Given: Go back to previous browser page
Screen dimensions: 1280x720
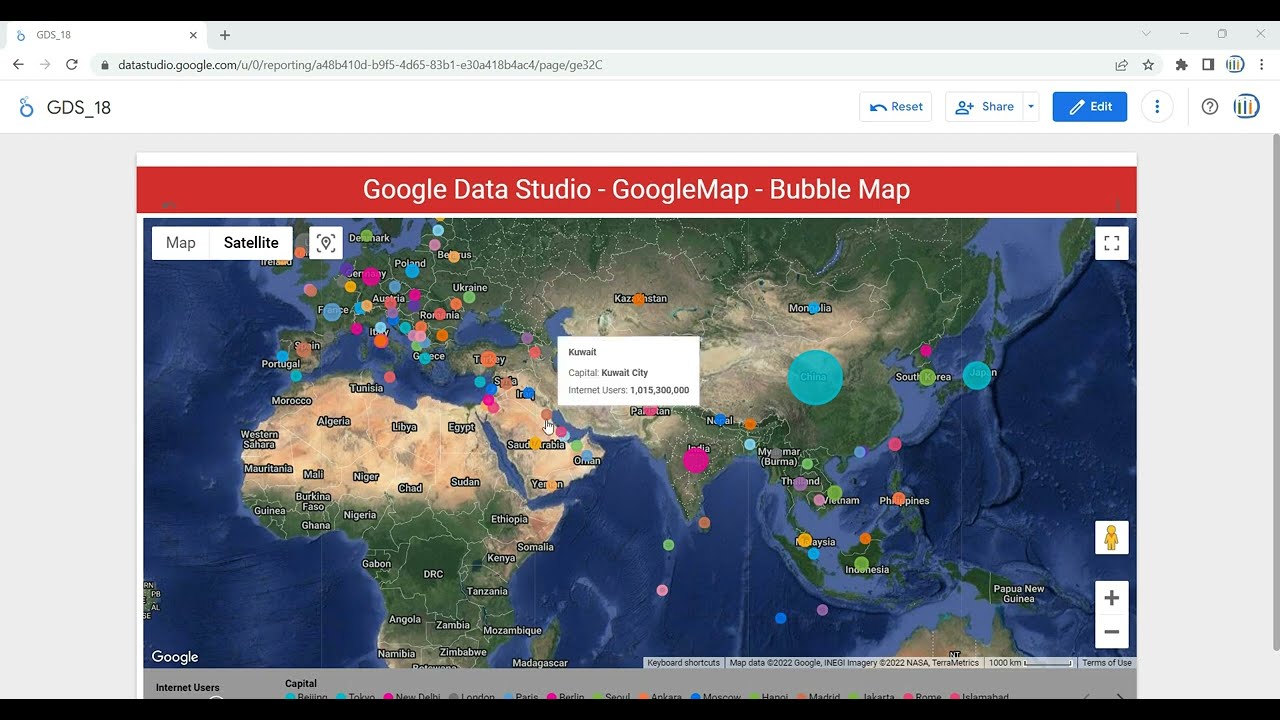Looking at the screenshot, I should pyautogui.click(x=18, y=64).
